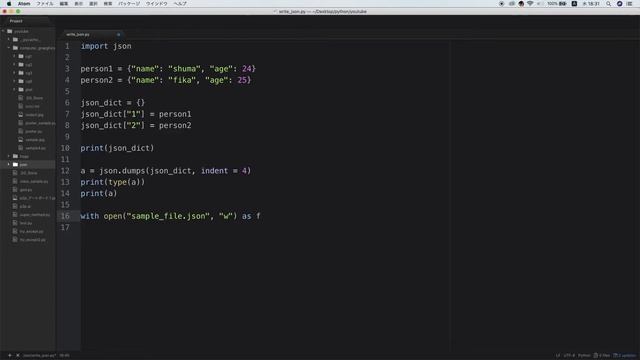Click 'indent' keyword argument on line 12

click(214, 171)
